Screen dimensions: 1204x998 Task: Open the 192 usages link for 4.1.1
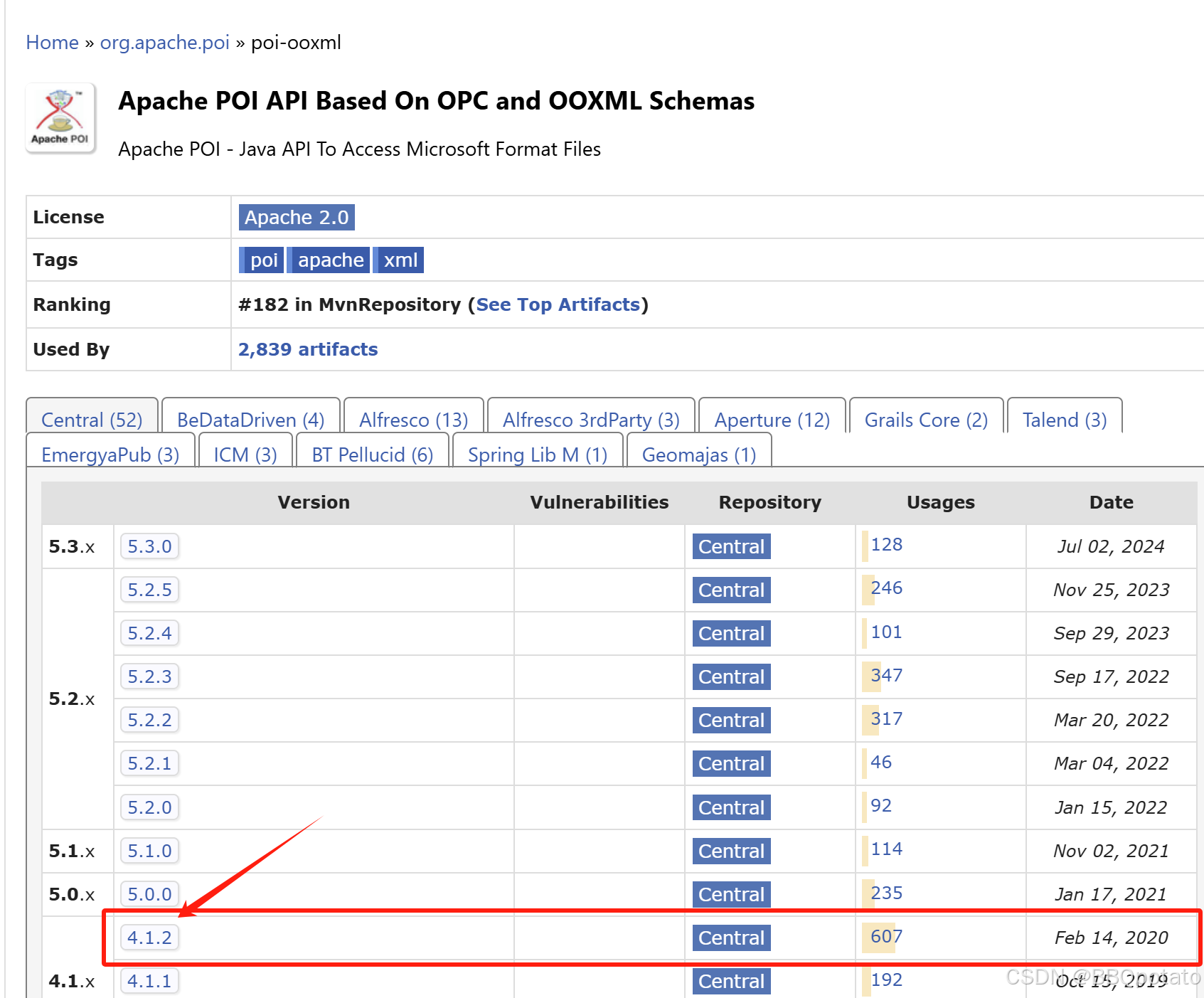[886, 980]
